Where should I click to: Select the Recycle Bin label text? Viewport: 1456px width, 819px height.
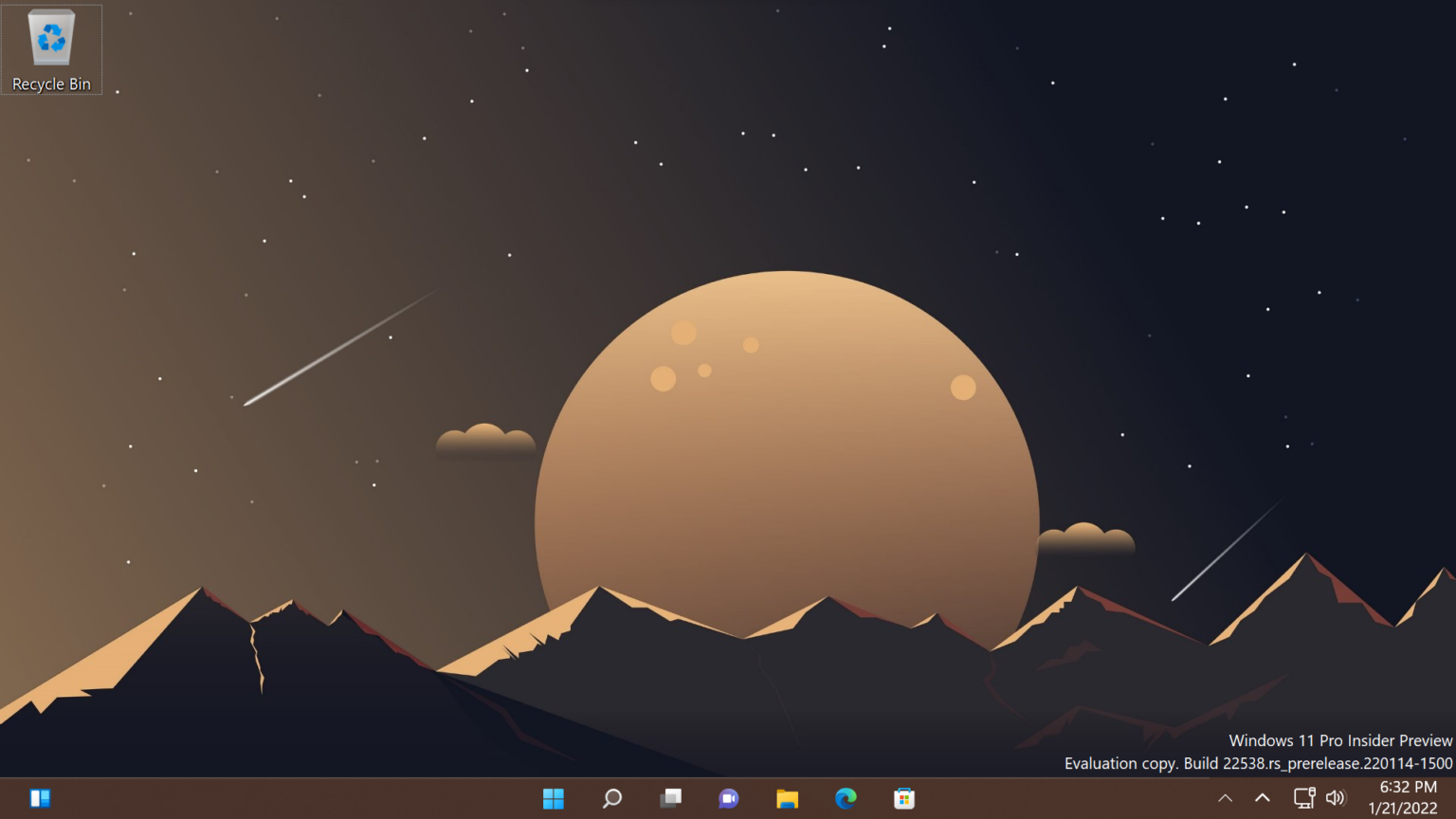coord(51,84)
